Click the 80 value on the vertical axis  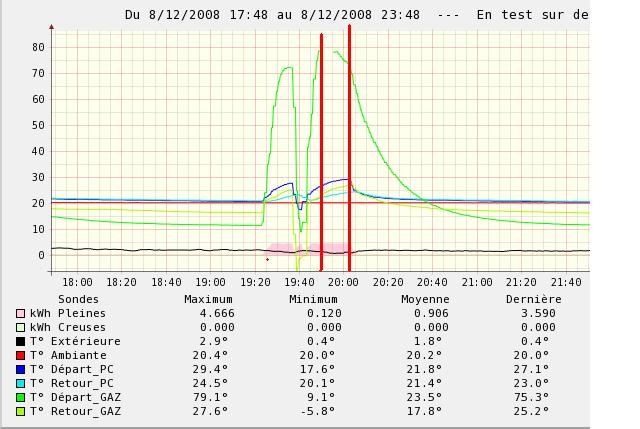click(x=37, y=47)
